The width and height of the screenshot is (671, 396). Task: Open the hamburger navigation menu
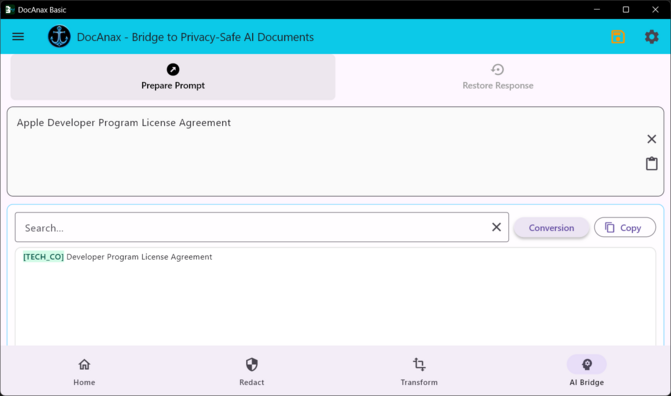(18, 37)
